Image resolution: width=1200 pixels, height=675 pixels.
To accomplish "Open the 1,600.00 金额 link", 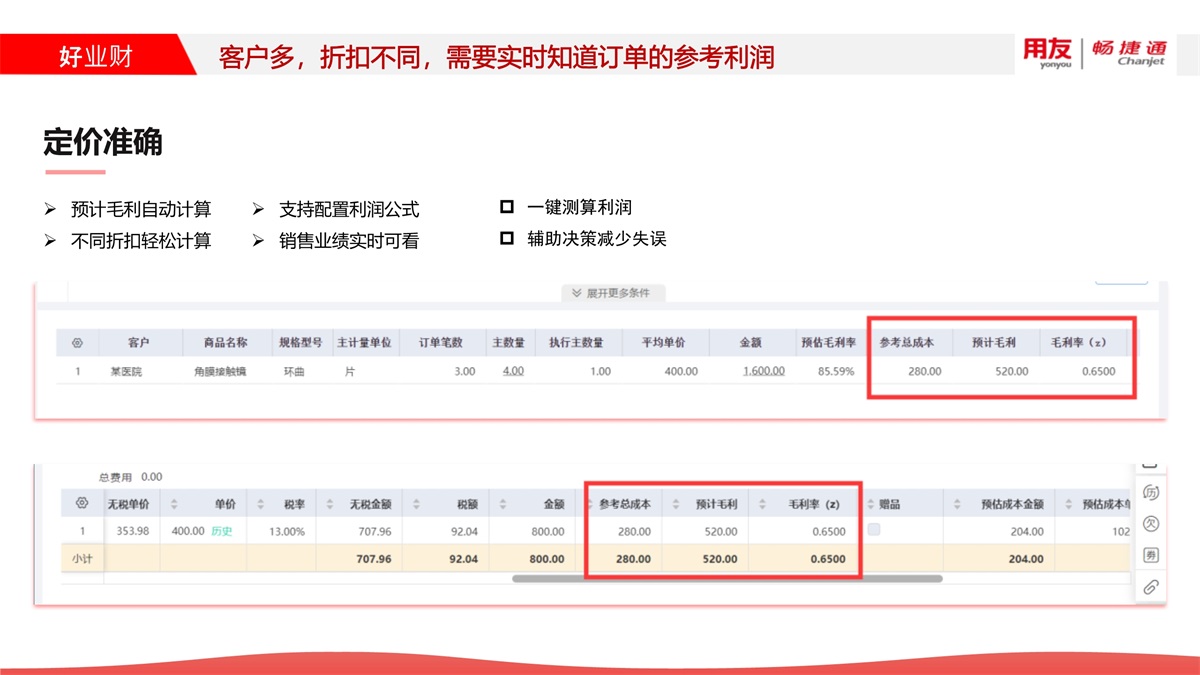I will point(764,371).
